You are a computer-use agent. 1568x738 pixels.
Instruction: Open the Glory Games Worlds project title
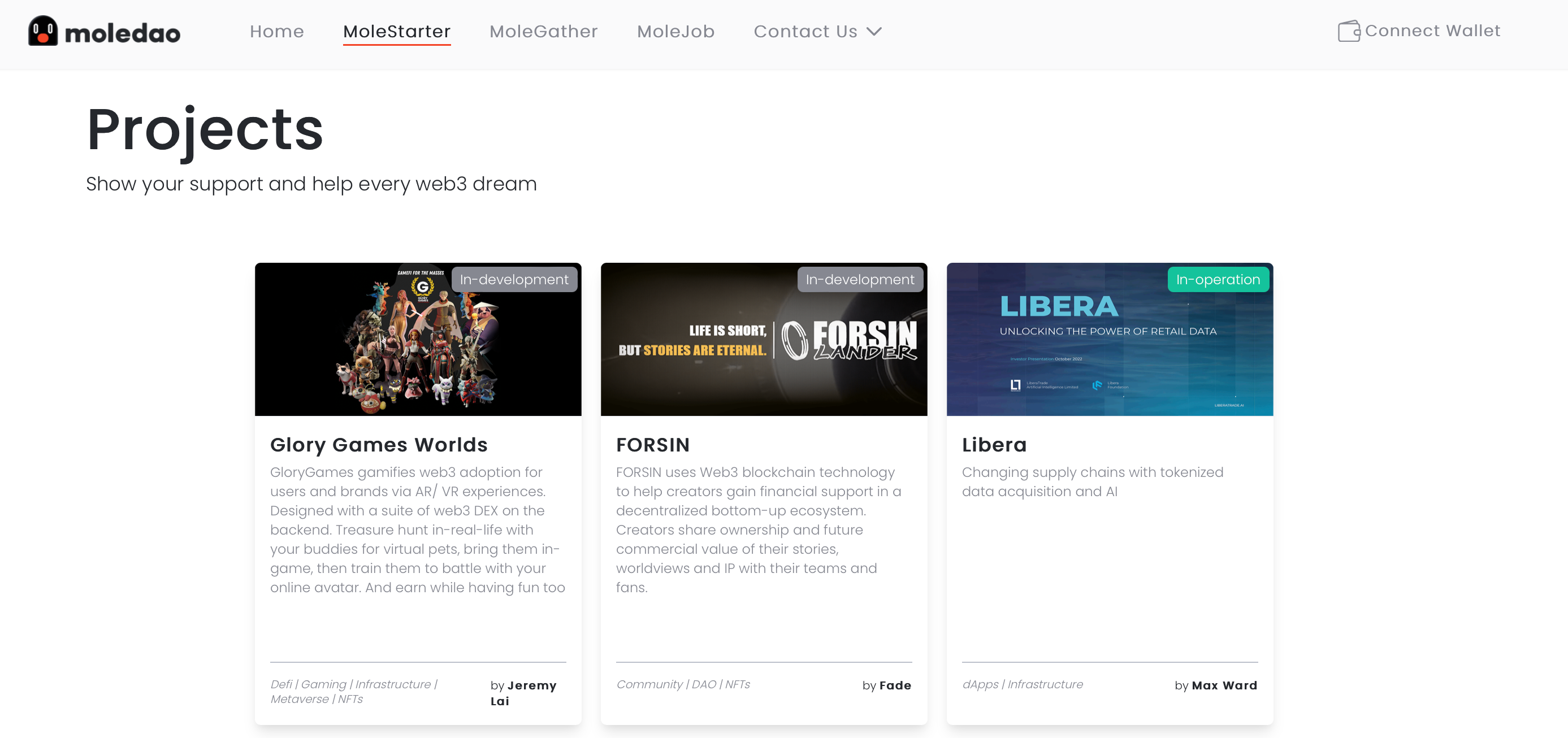tap(379, 445)
